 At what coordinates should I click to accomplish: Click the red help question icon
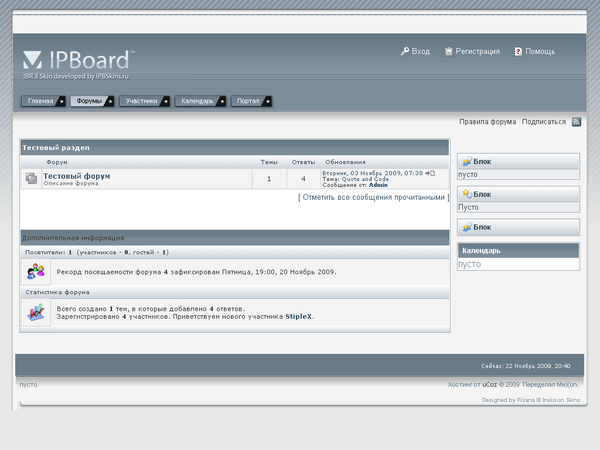pyautogui.click(x=518, y=51)
